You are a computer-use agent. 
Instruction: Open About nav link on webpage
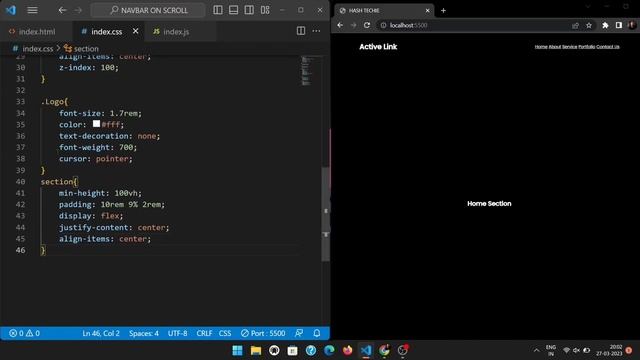coord(555,47)
